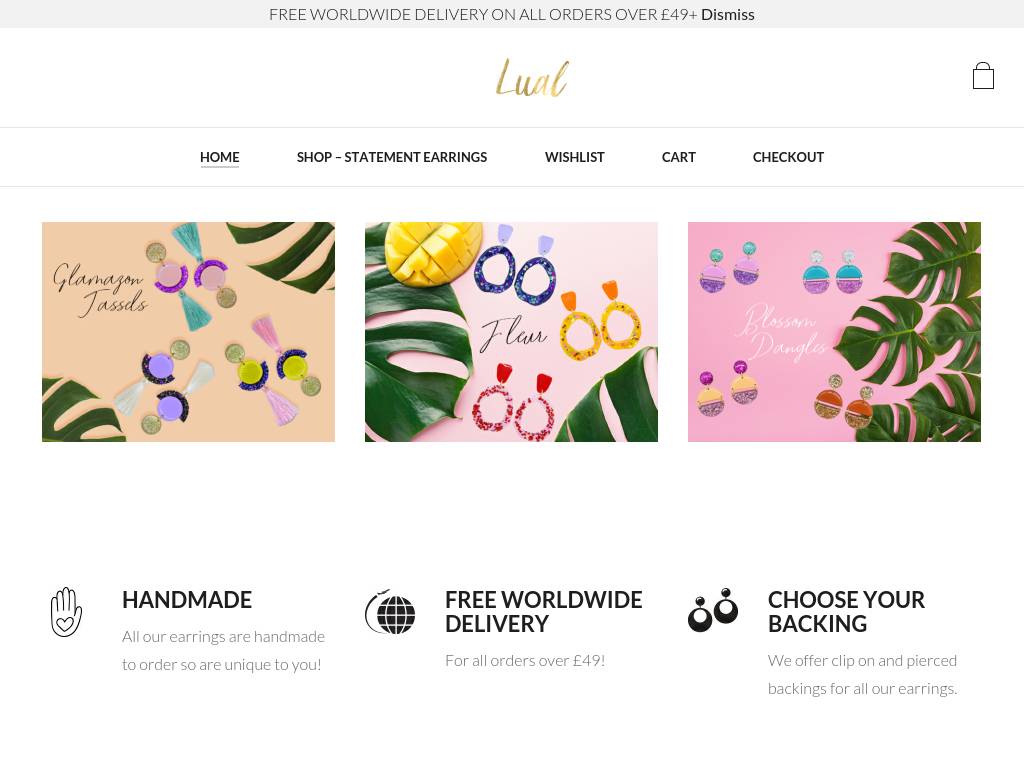
Task: Click the Handmade heading
Action: point(187,600)
